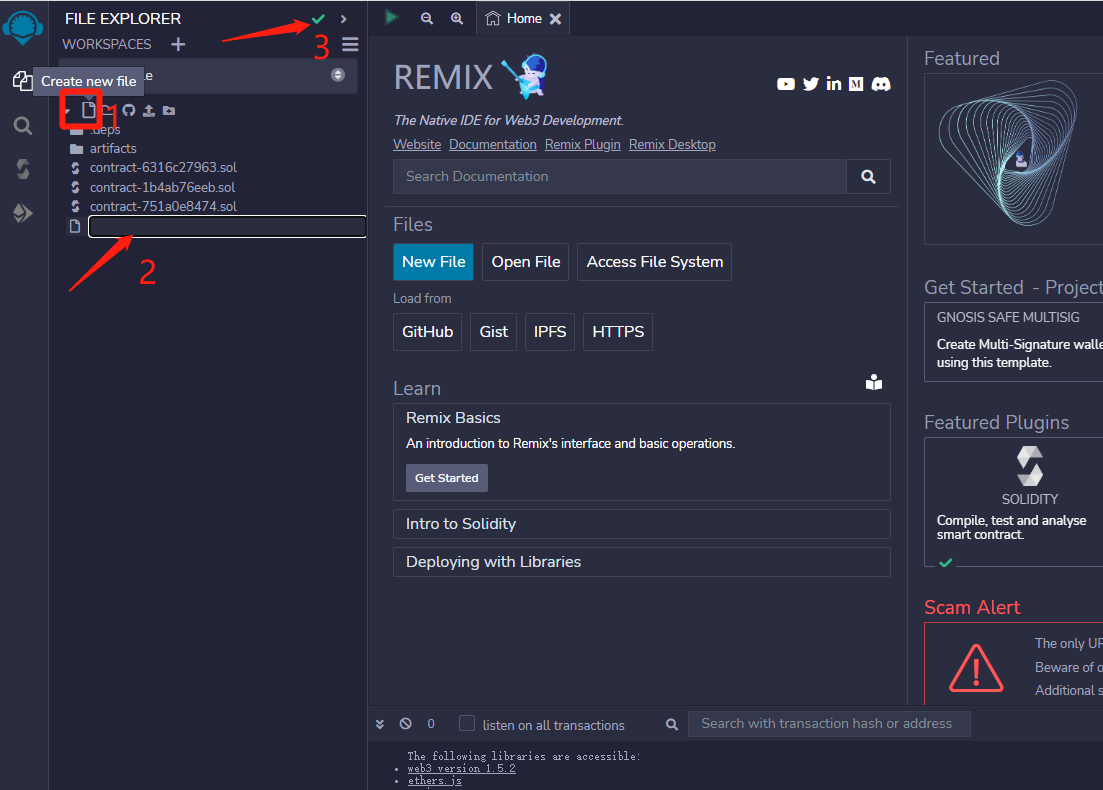Click the Learn section book icon
The image size is (1103, 790).
(874, 382)
